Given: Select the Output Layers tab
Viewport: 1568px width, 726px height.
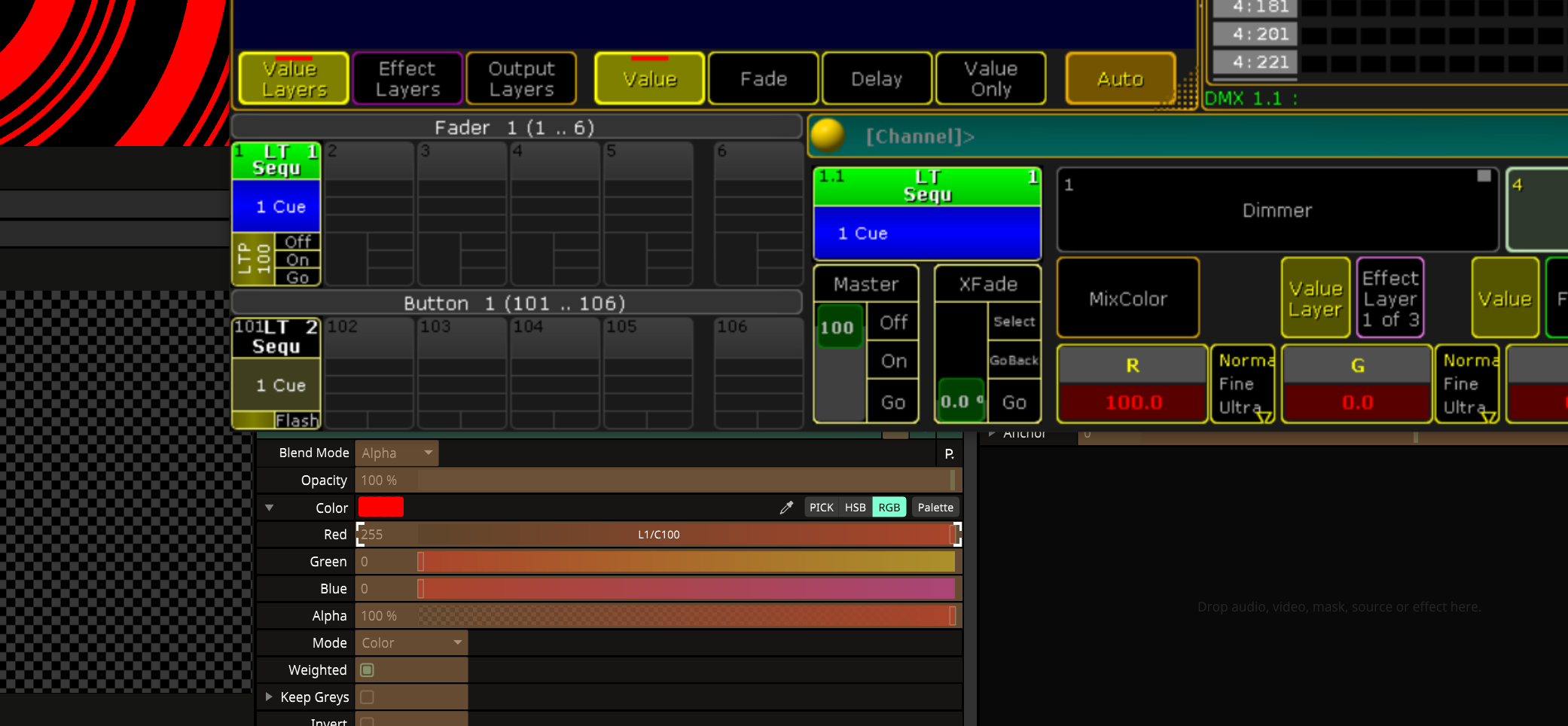Looking at the screenshot, I should pos(521,78).
